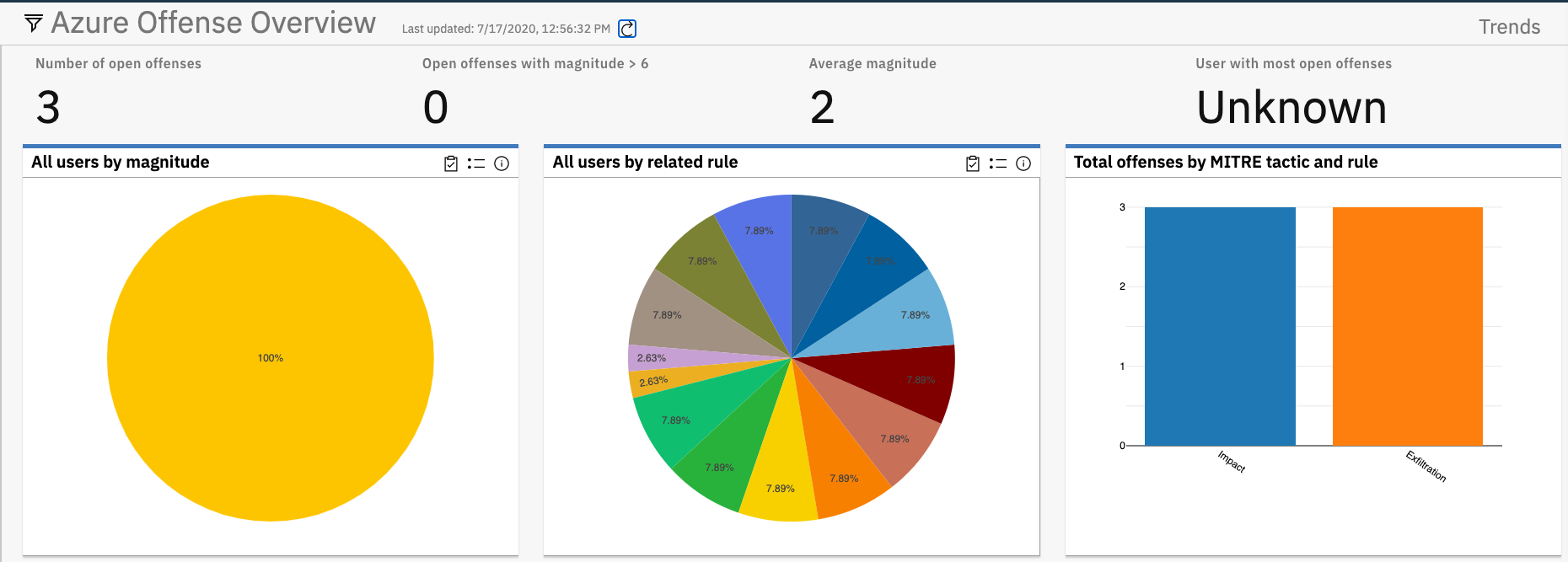
Task: Click the Average magnitude value 2
Action: click(822, 108)
